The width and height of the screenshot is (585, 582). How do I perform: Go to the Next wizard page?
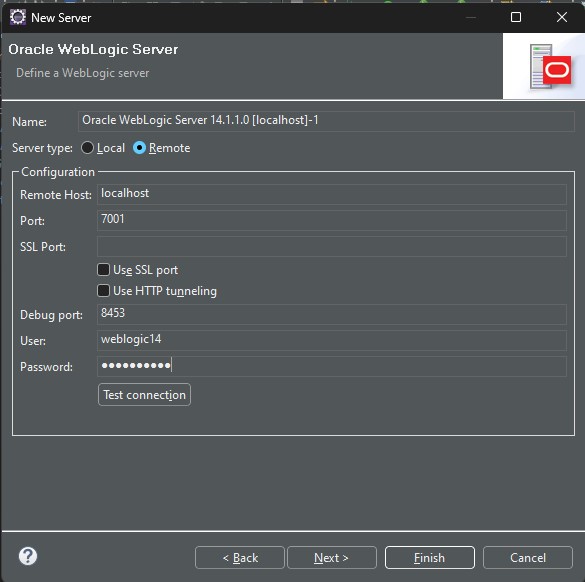click(x=332, y=558)
